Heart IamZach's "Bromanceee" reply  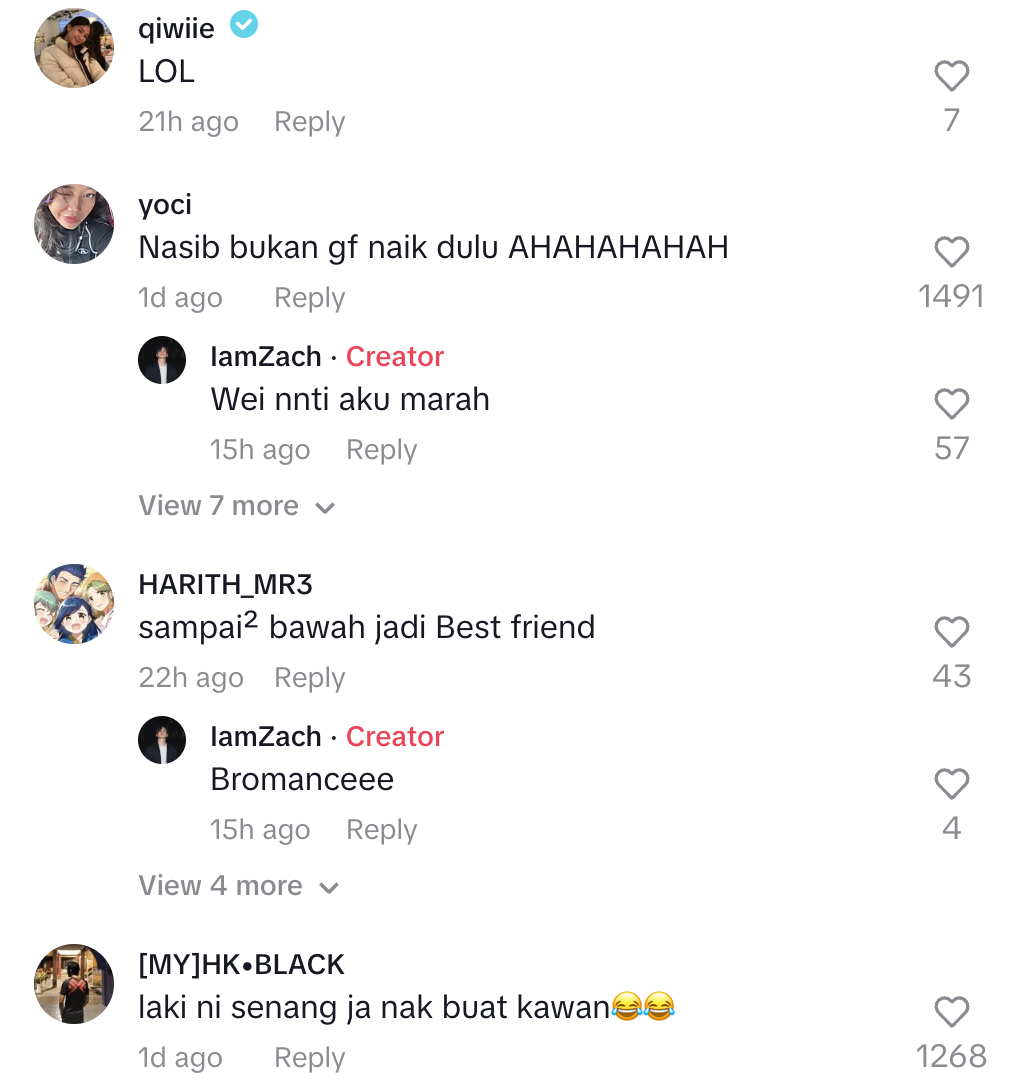[951, 784]
